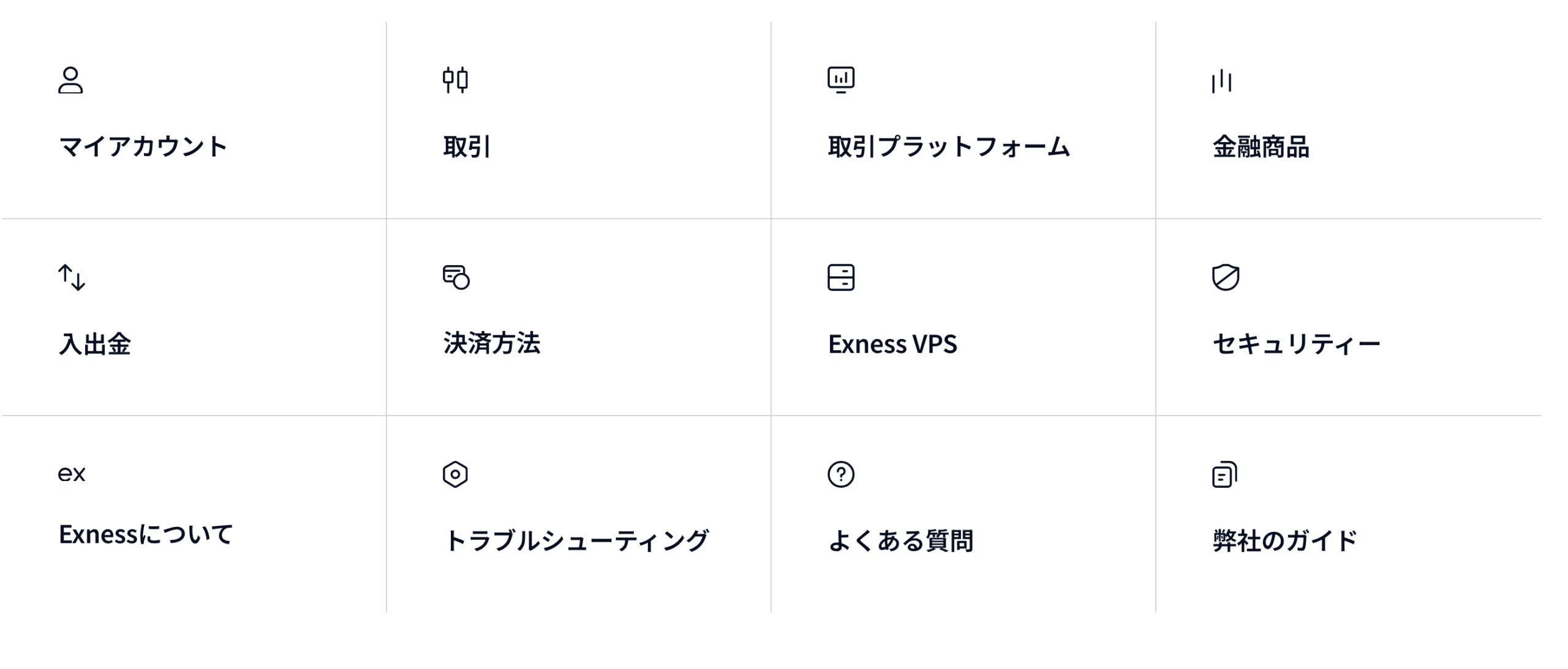Click the shield icon for セキュリティー
The image size is (1568, 669).
[x=1226, y=277]
